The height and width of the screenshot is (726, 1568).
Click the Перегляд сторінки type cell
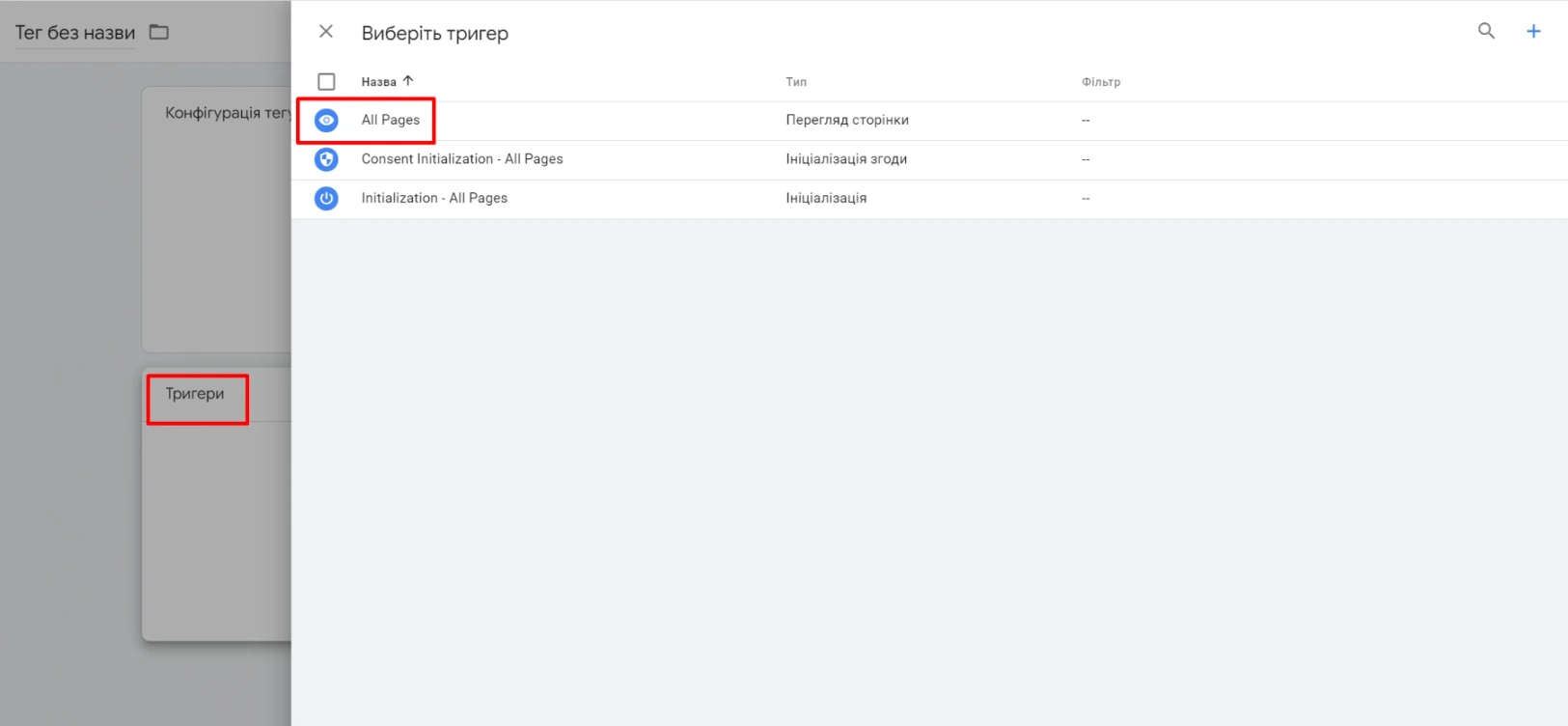click(846, 121)
